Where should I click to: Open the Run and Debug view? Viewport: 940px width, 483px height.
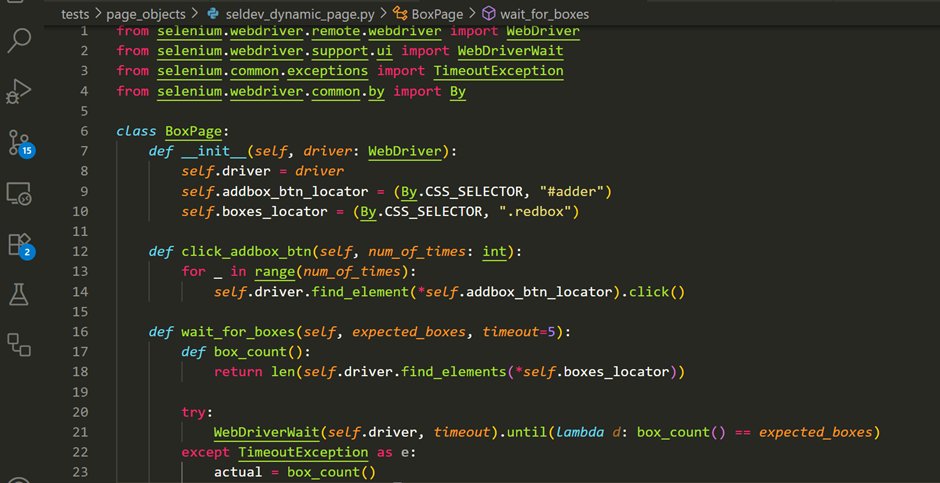[19, 91]
